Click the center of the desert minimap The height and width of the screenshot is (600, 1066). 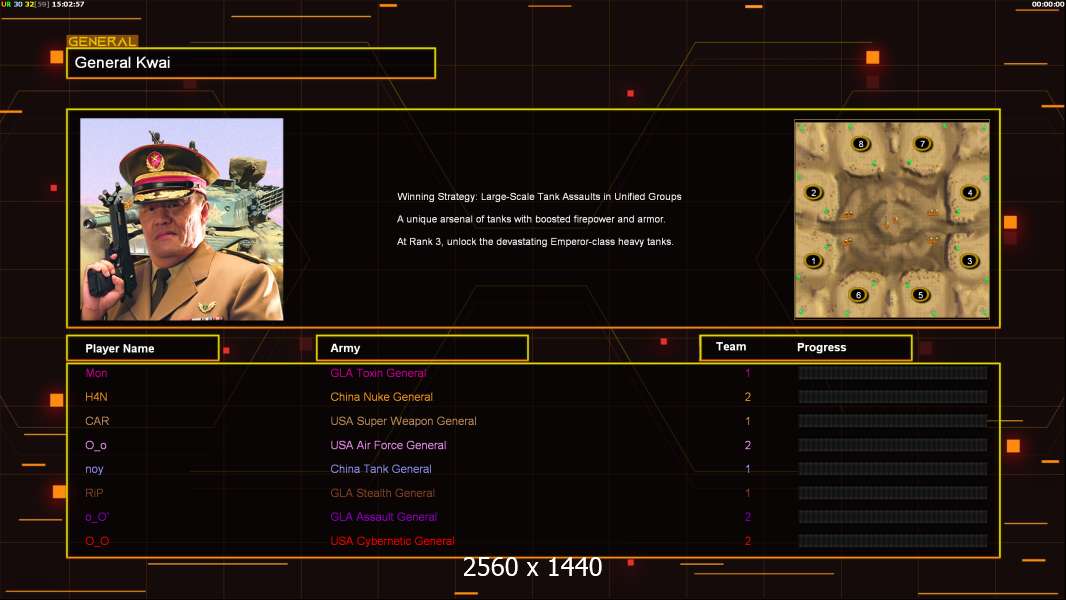pos(892,220)
